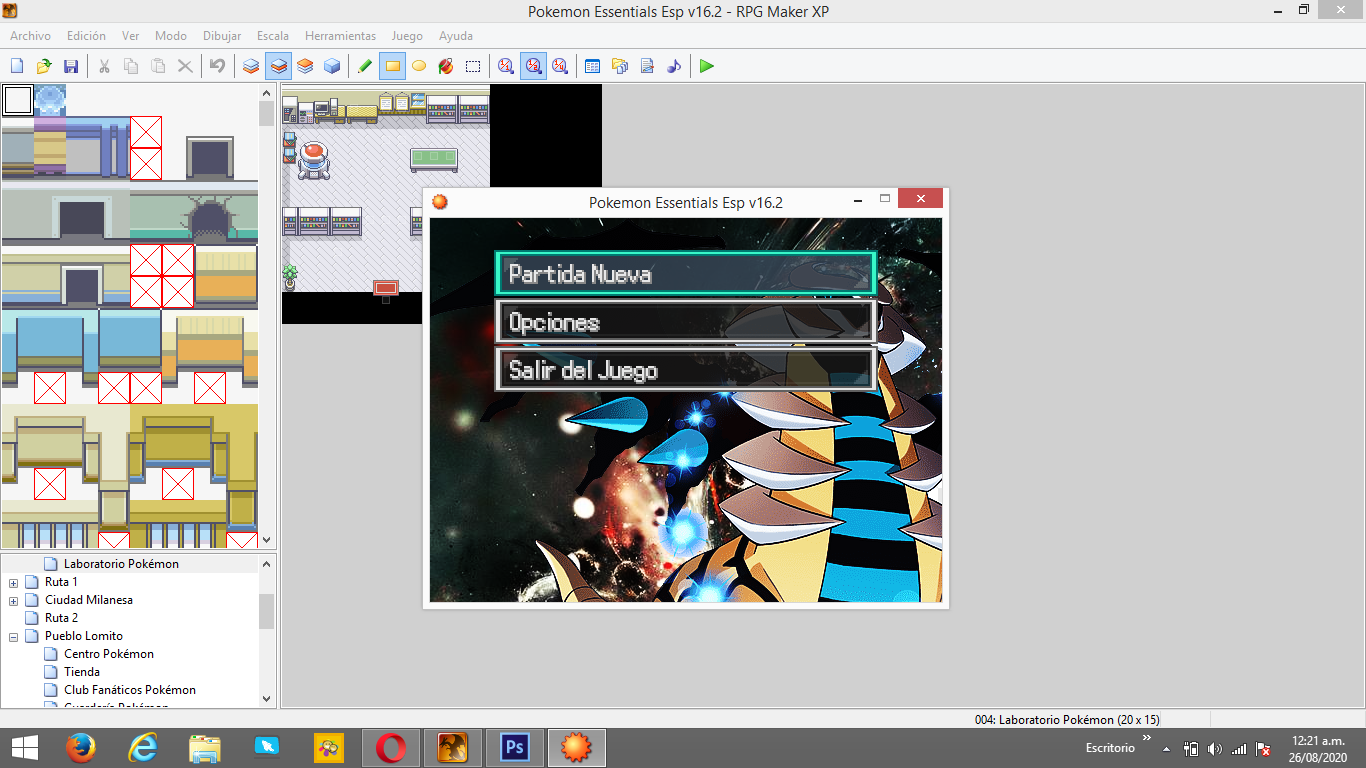This screenshot has width=1366, height=768.
Task: Click the tileset palette vertical scrollbar thumb
Action: [266, 113]
